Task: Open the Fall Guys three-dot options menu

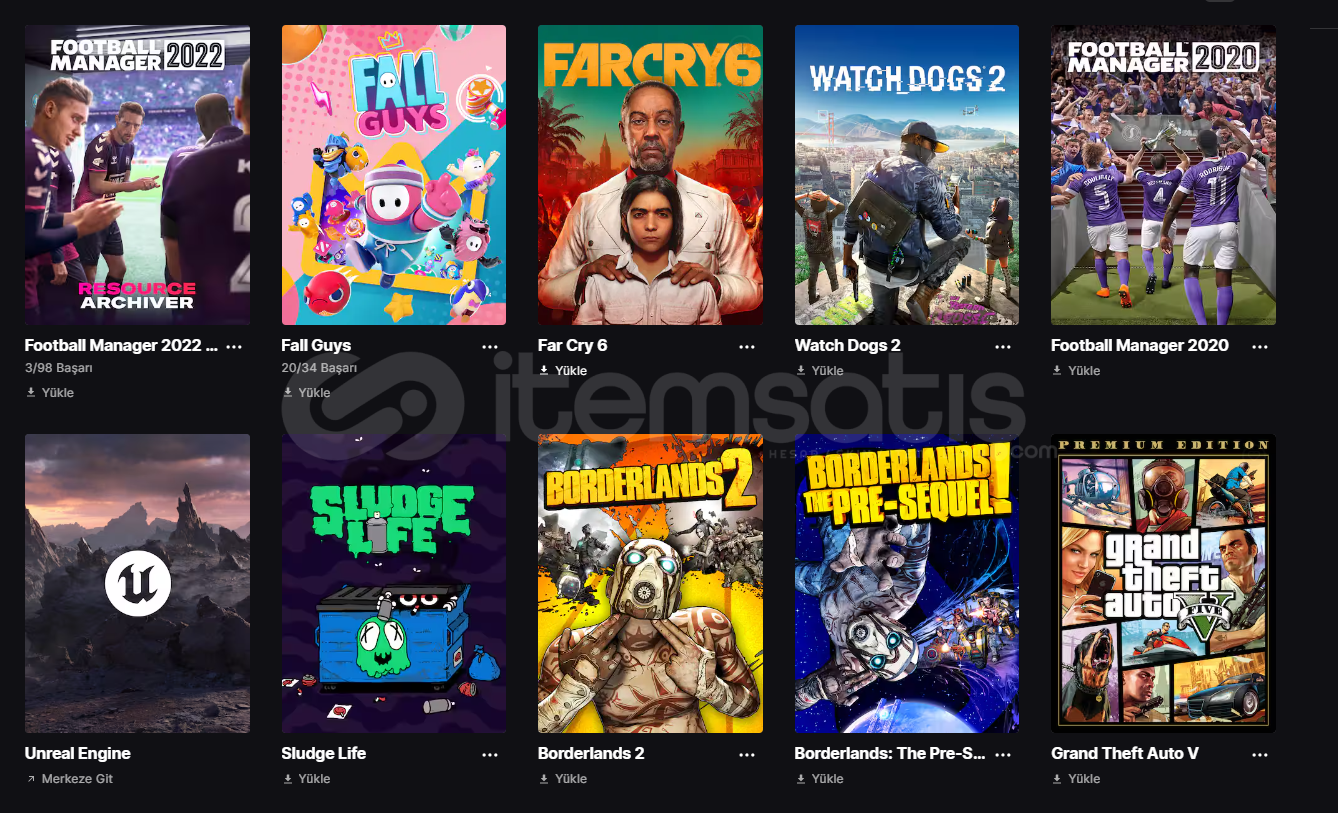Action: 490,346
